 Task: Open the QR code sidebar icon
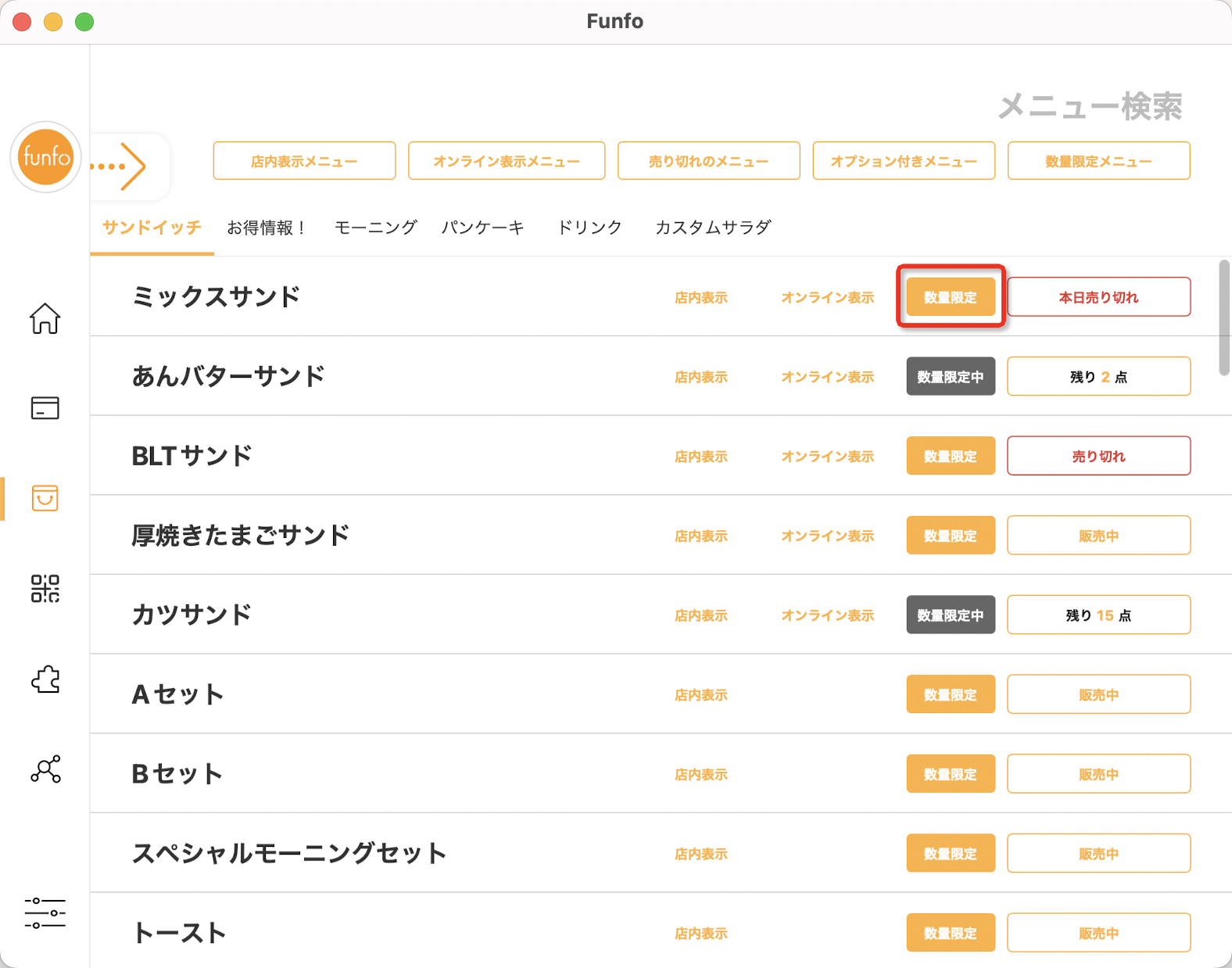(x=45, y=589)
